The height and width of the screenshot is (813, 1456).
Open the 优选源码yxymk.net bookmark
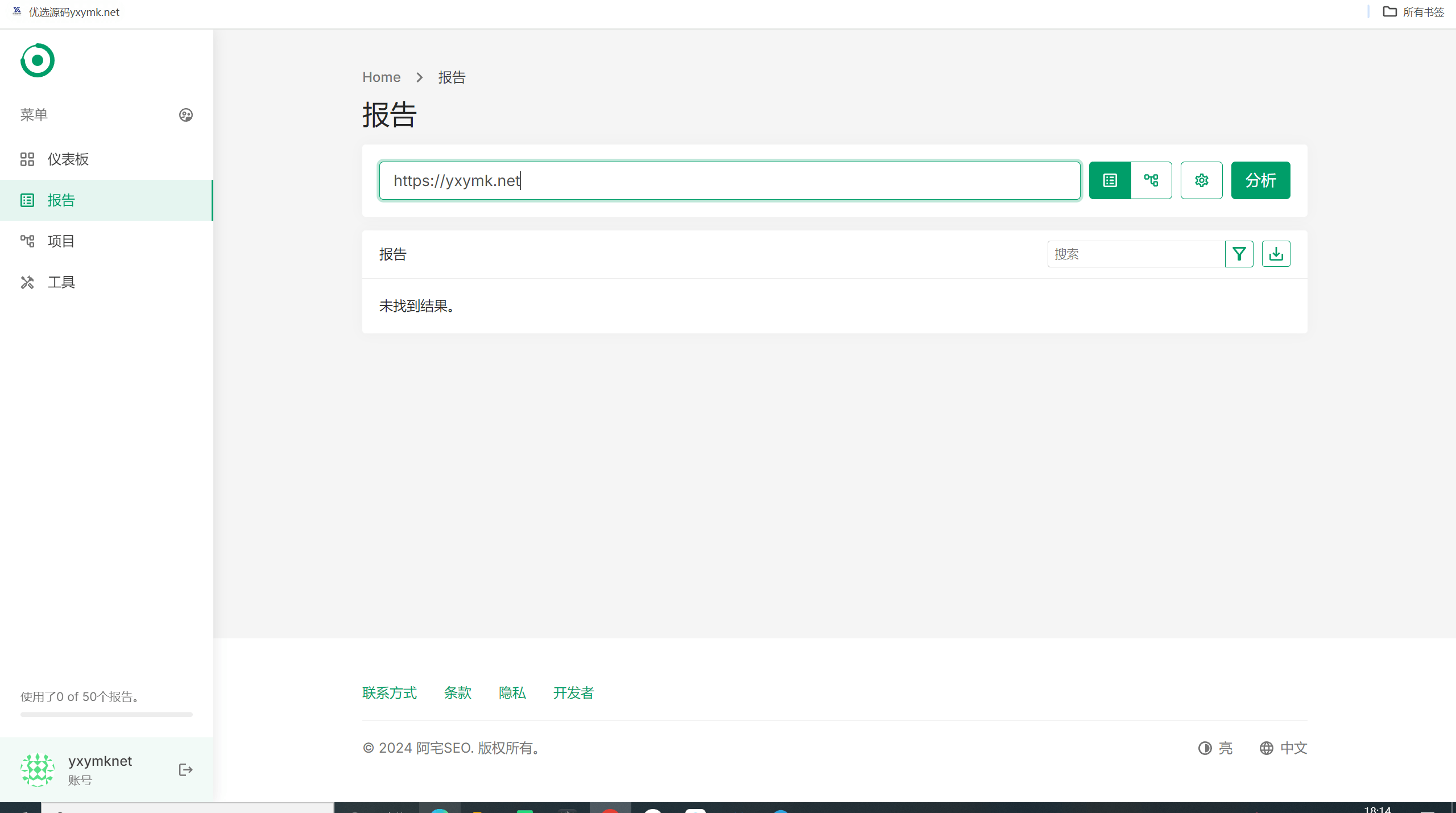tap(67, 12)
